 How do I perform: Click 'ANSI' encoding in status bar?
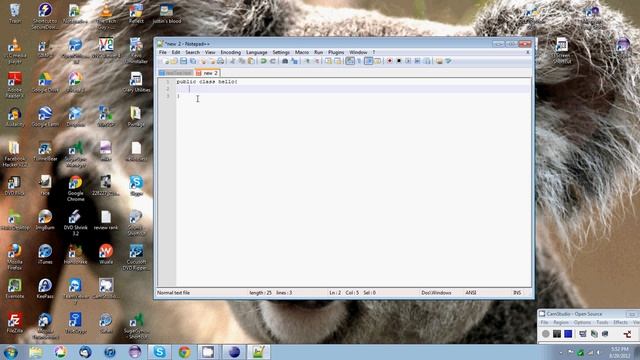pyautogui.click(x=471, y=293)
